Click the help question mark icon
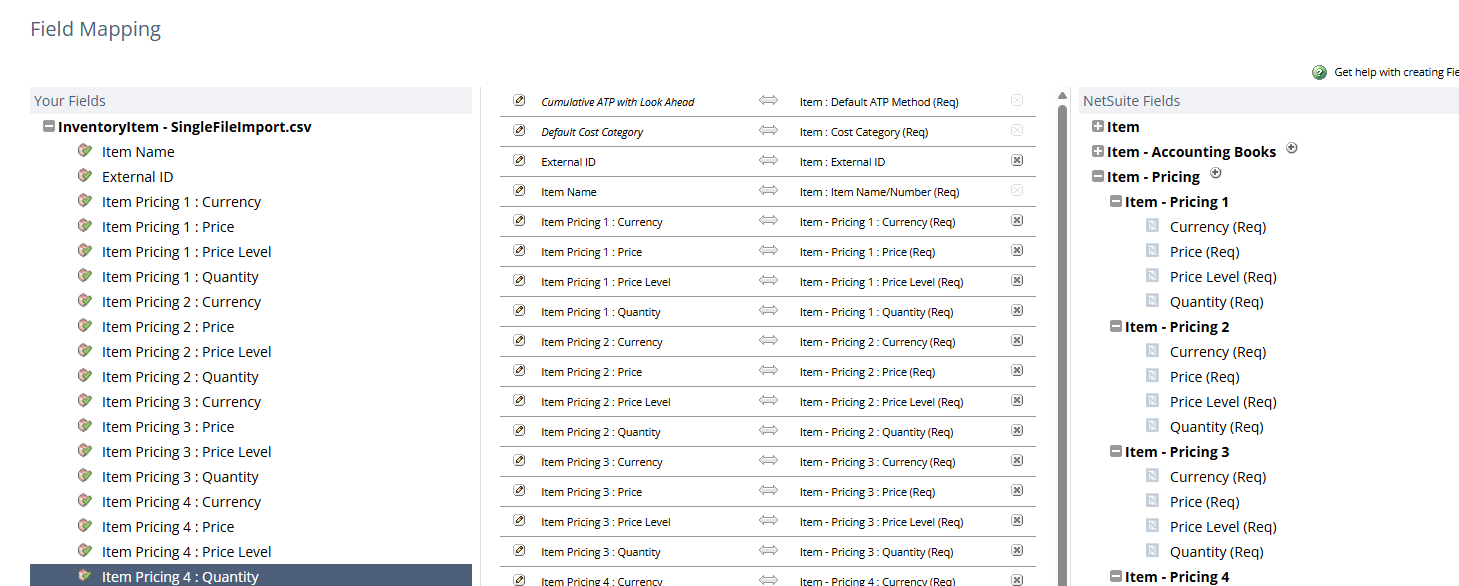 [x=1320, y=72]
